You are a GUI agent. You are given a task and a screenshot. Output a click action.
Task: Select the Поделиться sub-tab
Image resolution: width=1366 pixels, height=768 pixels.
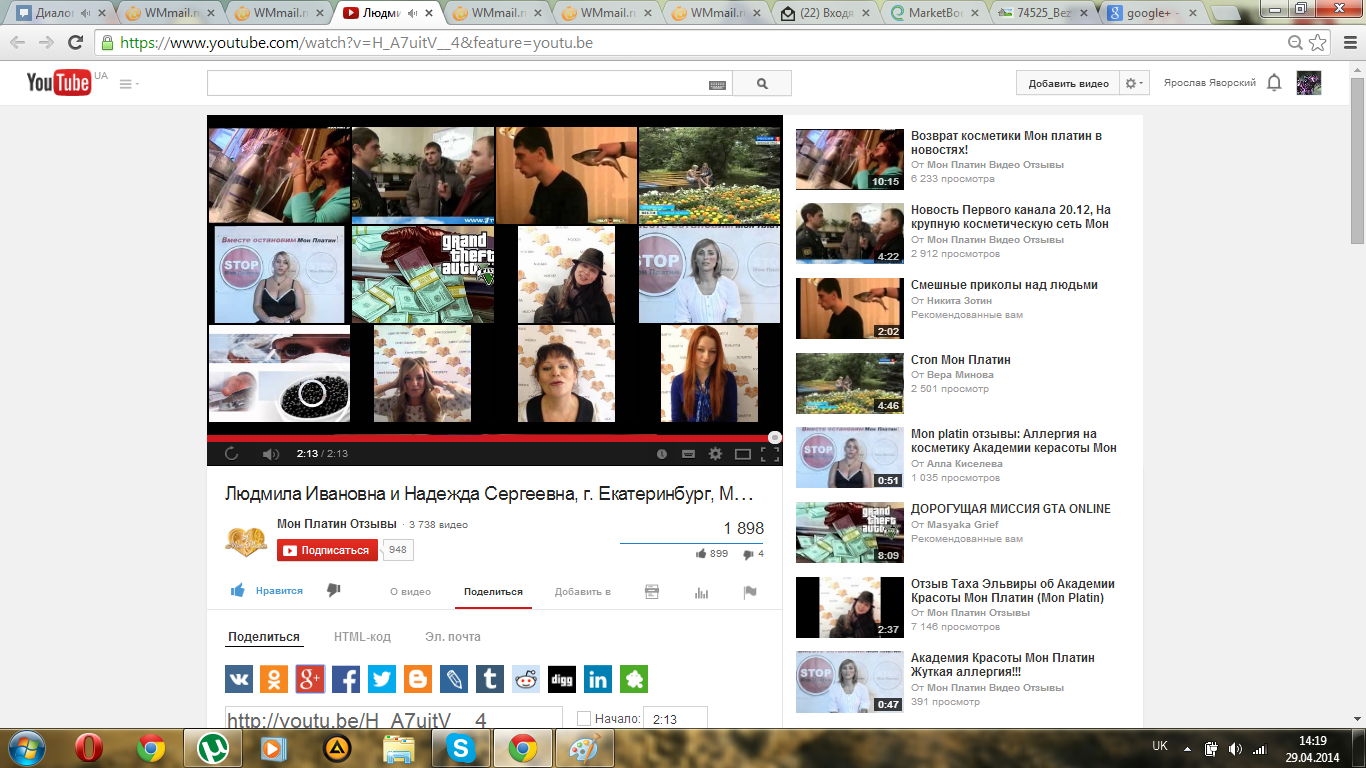[264, 636]
